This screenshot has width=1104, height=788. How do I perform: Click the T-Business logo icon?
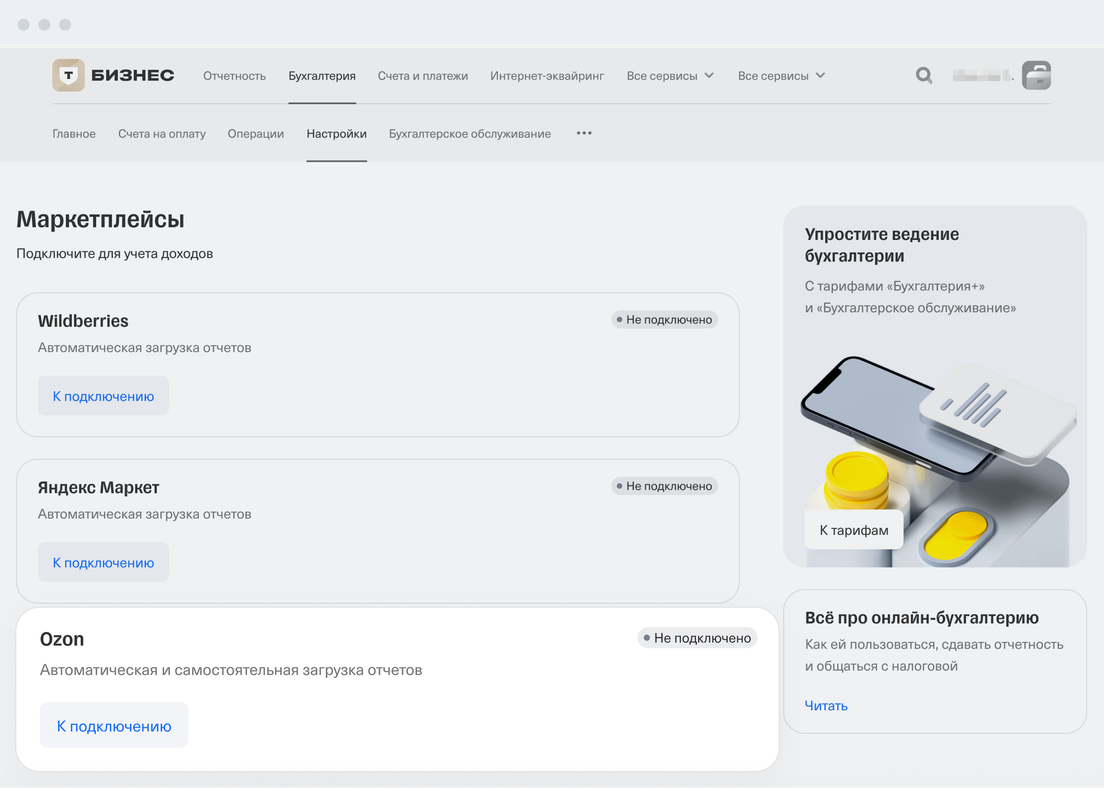(69, 75)
